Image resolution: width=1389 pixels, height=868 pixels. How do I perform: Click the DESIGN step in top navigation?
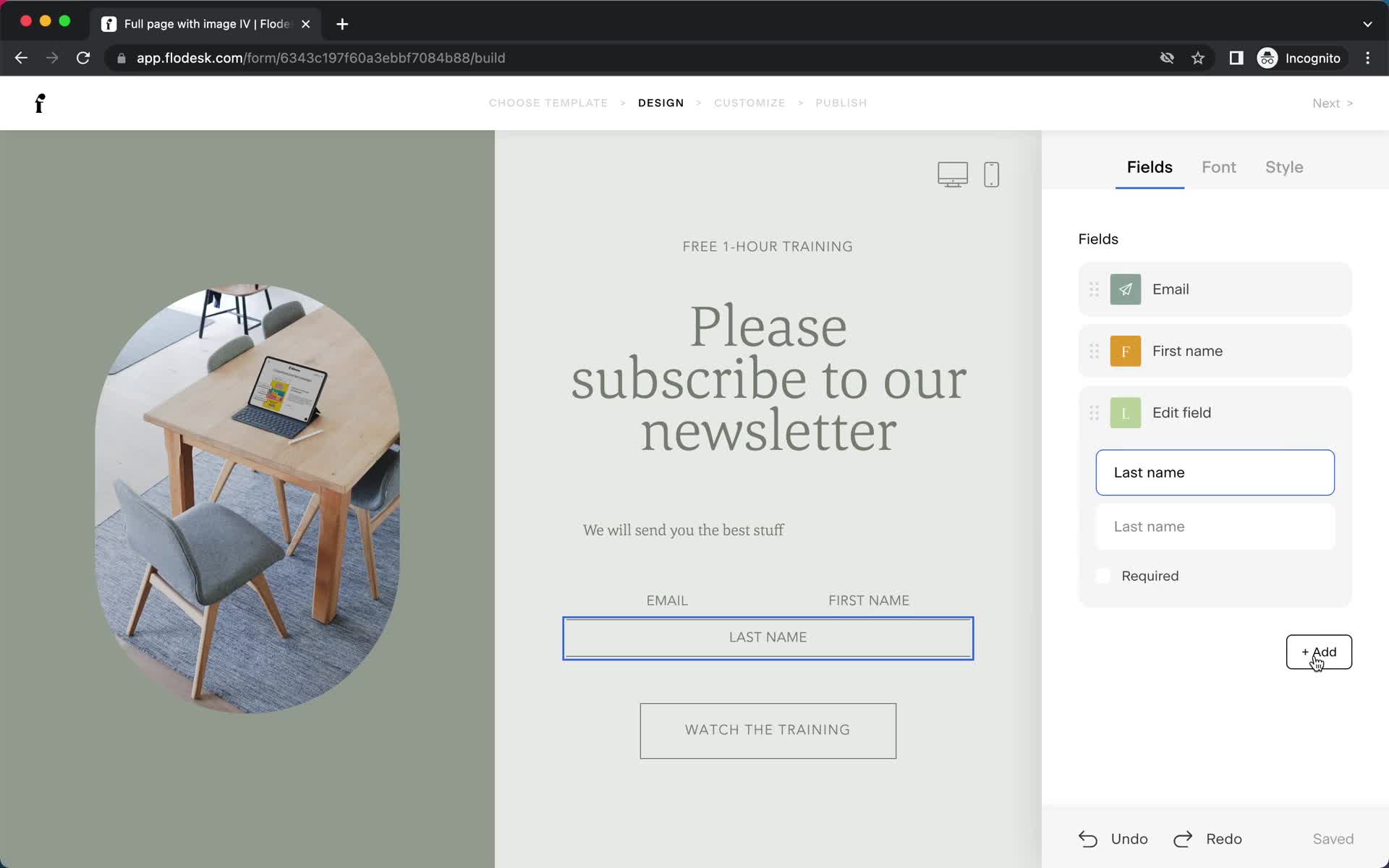[661, 102]
